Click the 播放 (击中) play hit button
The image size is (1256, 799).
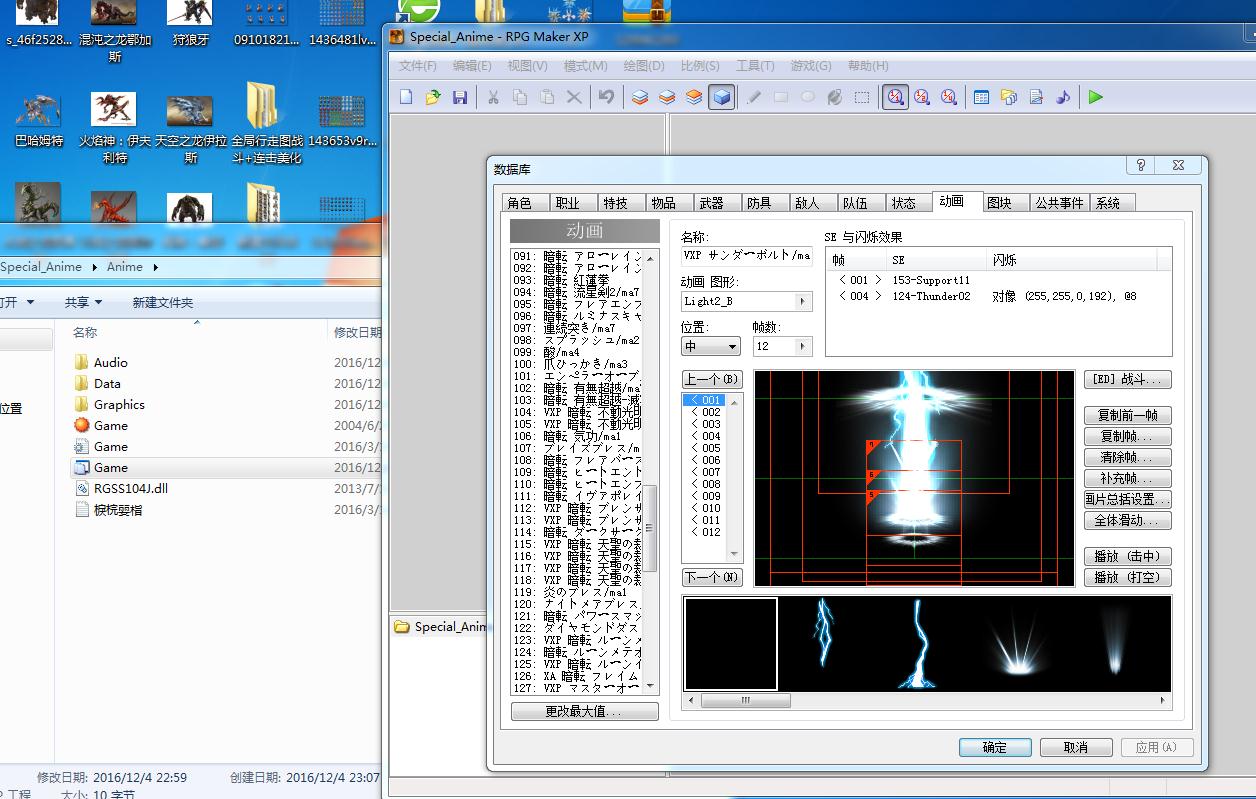[1127, 556]
